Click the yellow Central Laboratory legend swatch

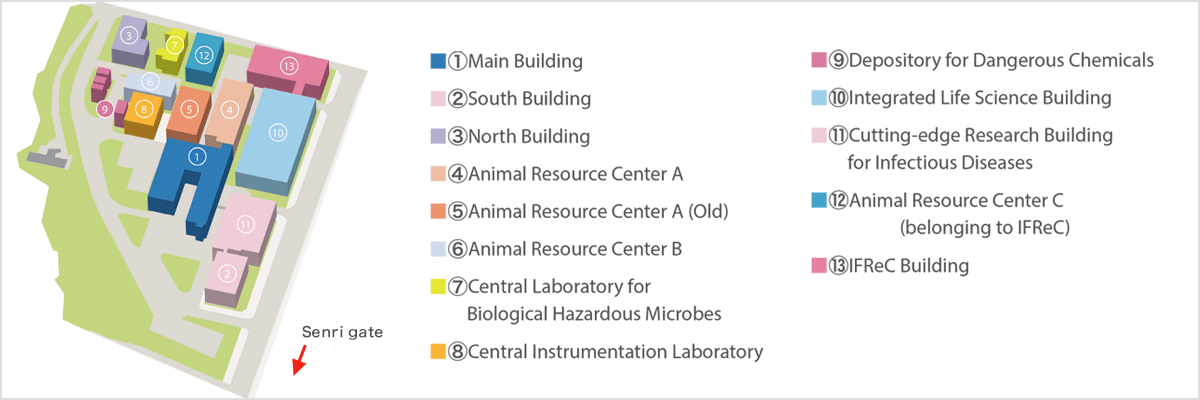[437, 288]
